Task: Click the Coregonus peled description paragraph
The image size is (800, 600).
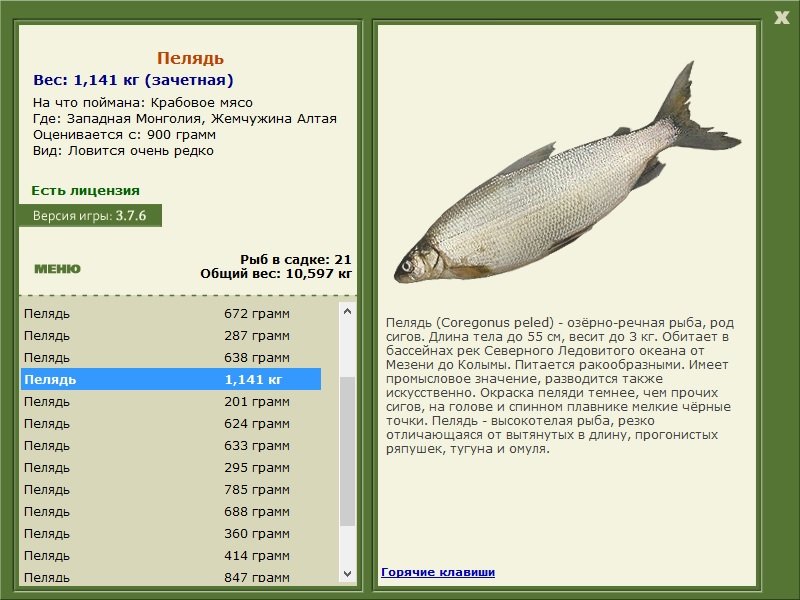Action: (x=560, y=386)
